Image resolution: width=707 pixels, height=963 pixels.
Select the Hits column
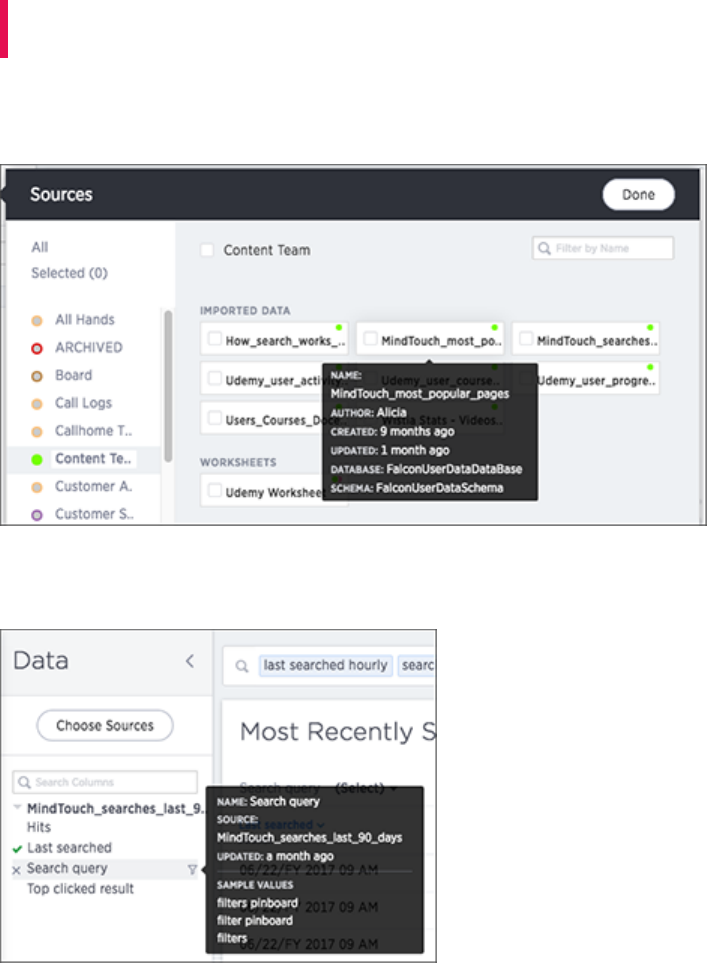(39, 827)
